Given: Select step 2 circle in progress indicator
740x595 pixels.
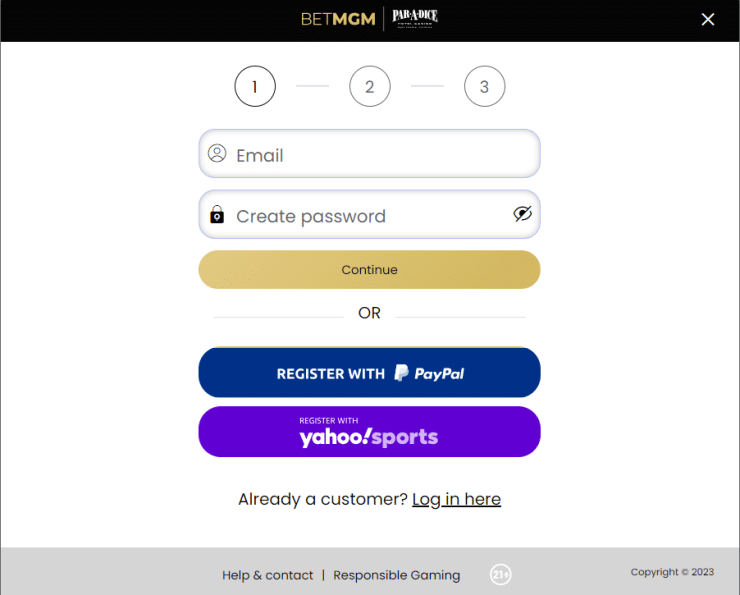Looking at the screenshot, I should tap(370, 86).
